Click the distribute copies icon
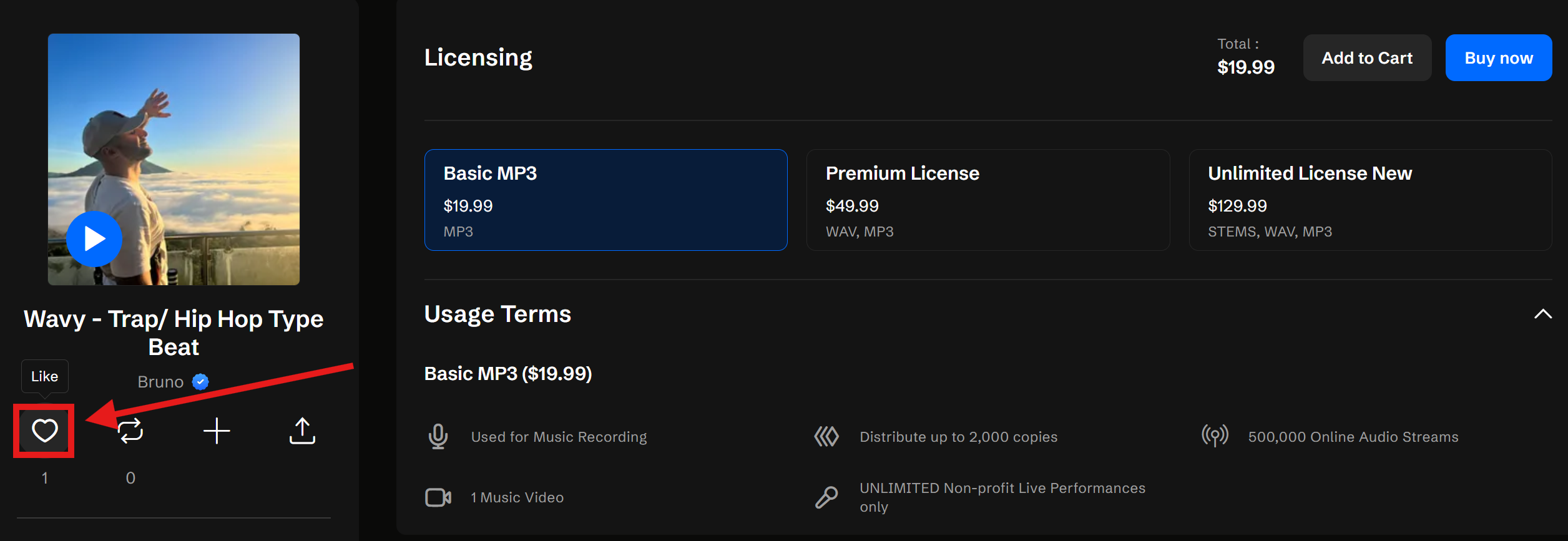 [x=826, y=437]
